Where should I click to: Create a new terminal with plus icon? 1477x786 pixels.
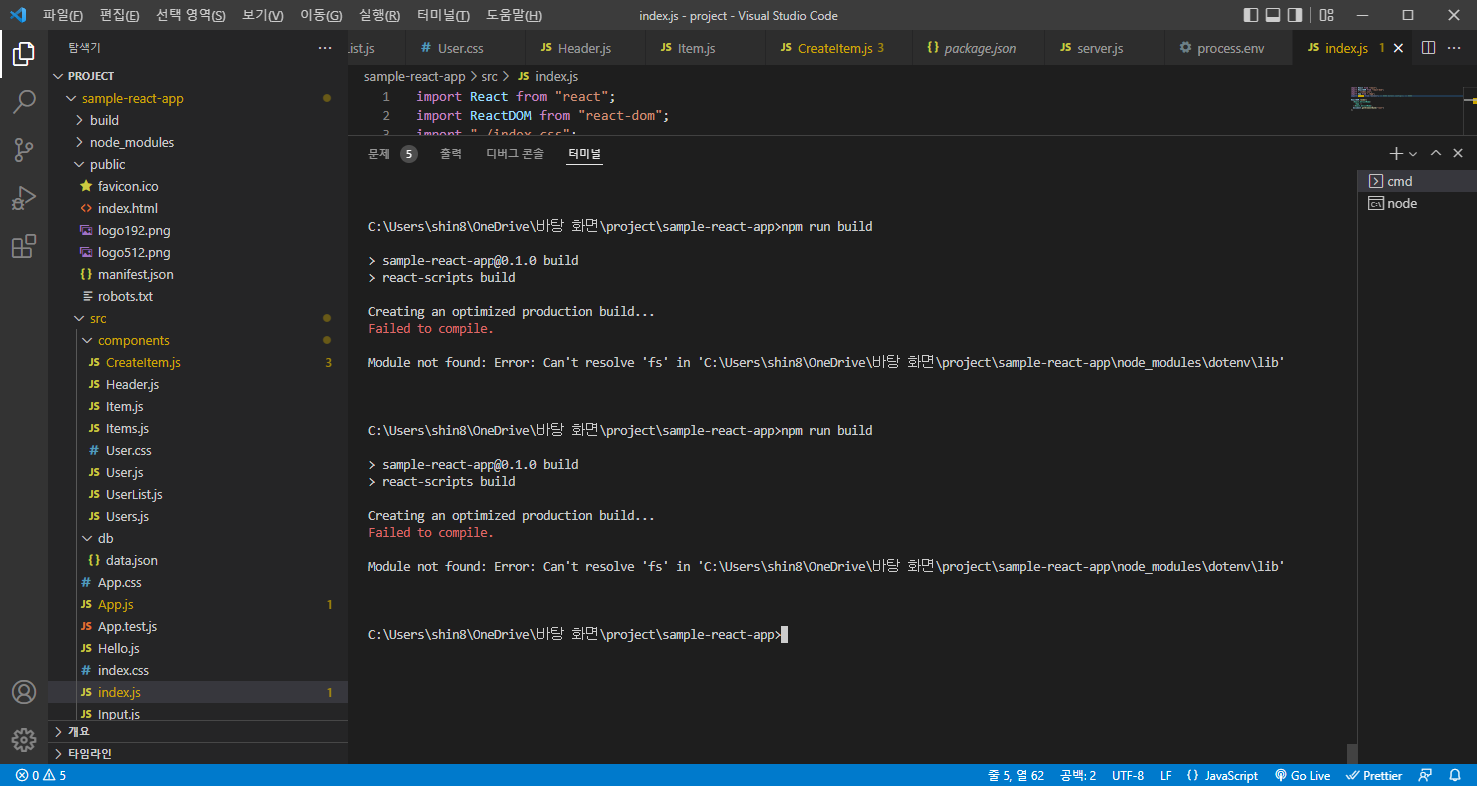click(x=1396, y=153)
